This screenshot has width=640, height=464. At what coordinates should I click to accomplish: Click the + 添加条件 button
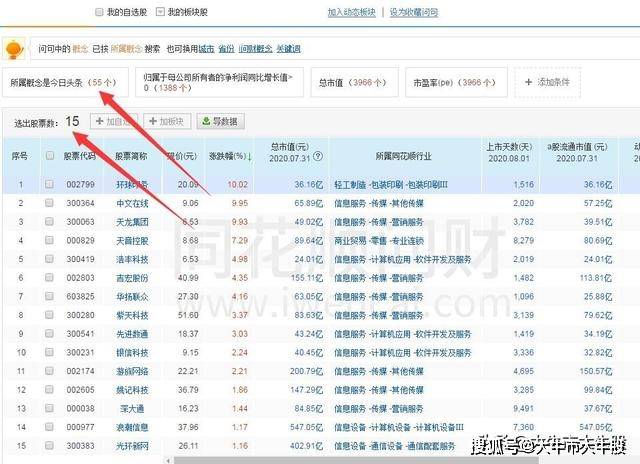pyautogui.click(x=547, y=82)
